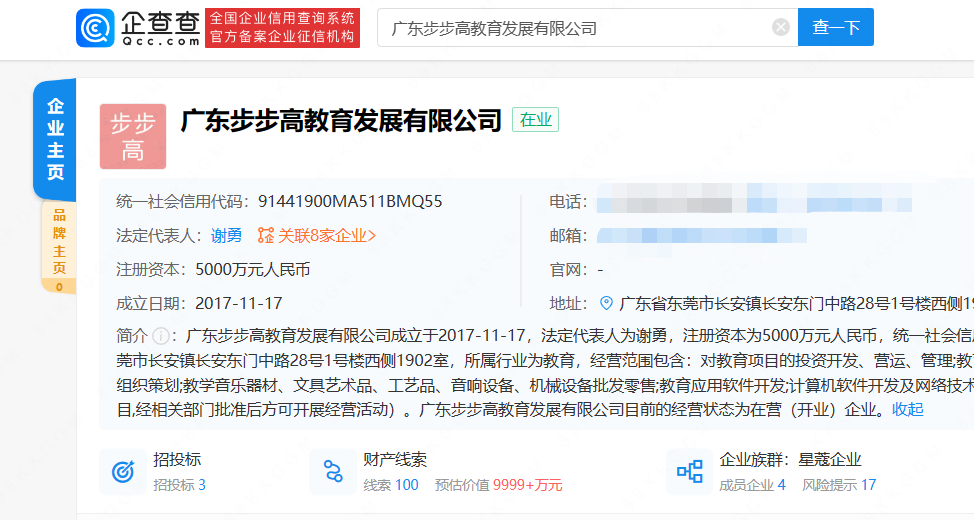The height and width of the screenshot is (520, 974).
Task: Click the info icon beside 简介
Action: (x=161, y=336)
